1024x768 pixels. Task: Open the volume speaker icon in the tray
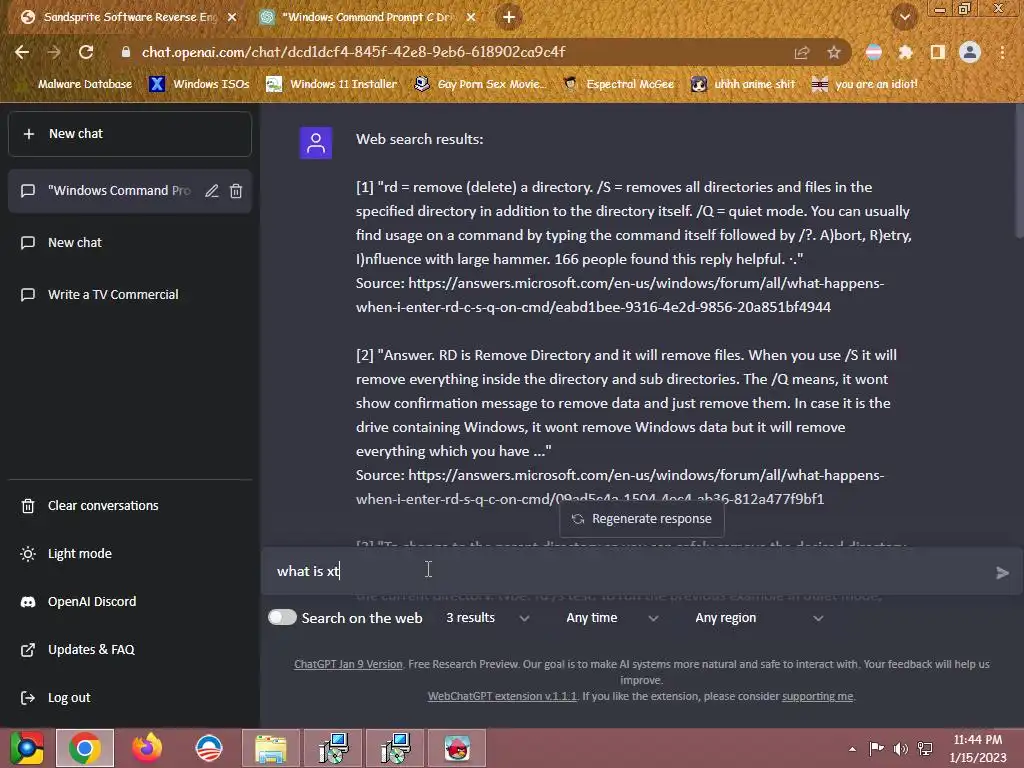pyautogui.click(x=901, y=748)
